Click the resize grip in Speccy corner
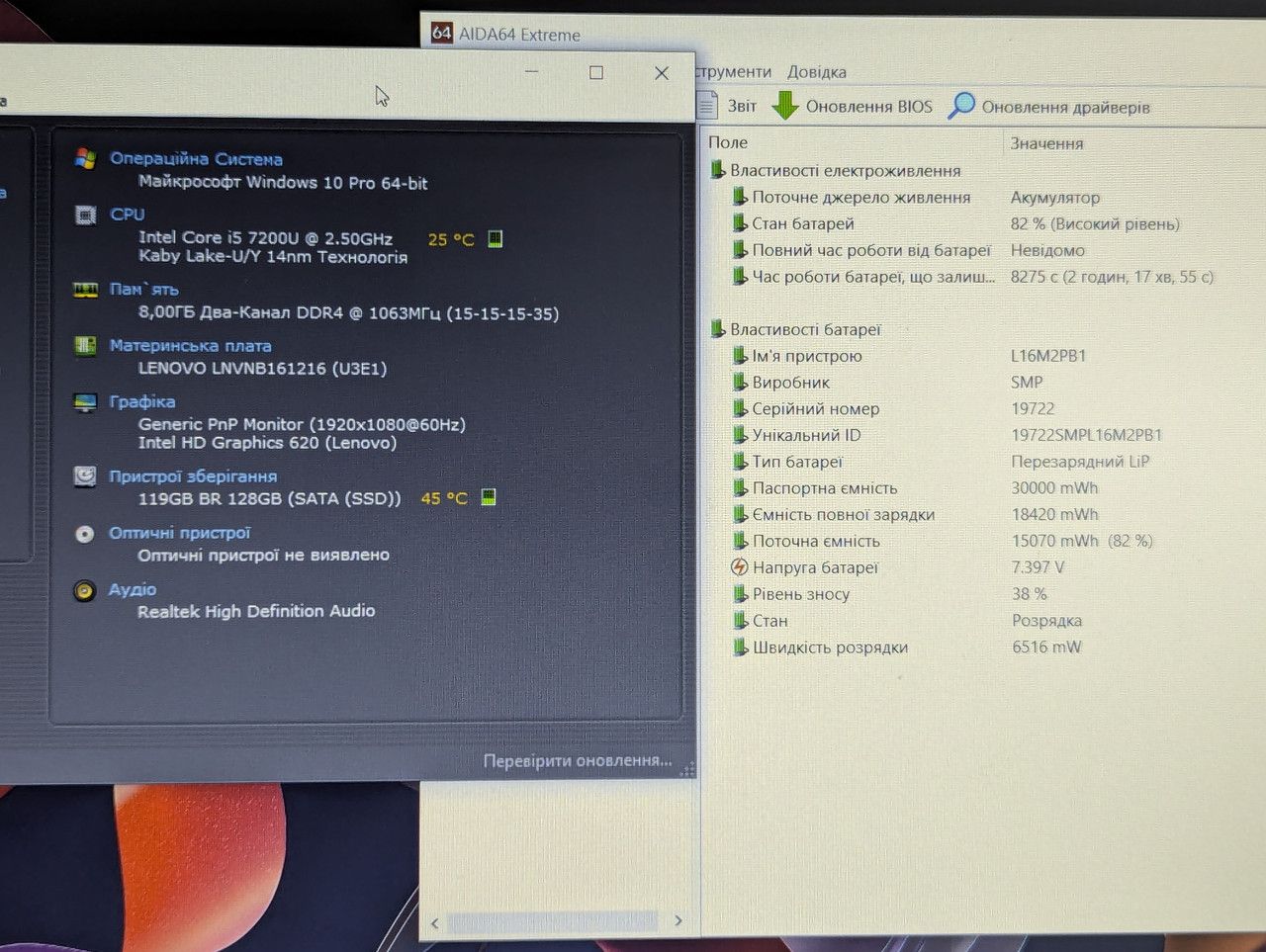This screenshot has height=952, width=1266. coord(688,769)
